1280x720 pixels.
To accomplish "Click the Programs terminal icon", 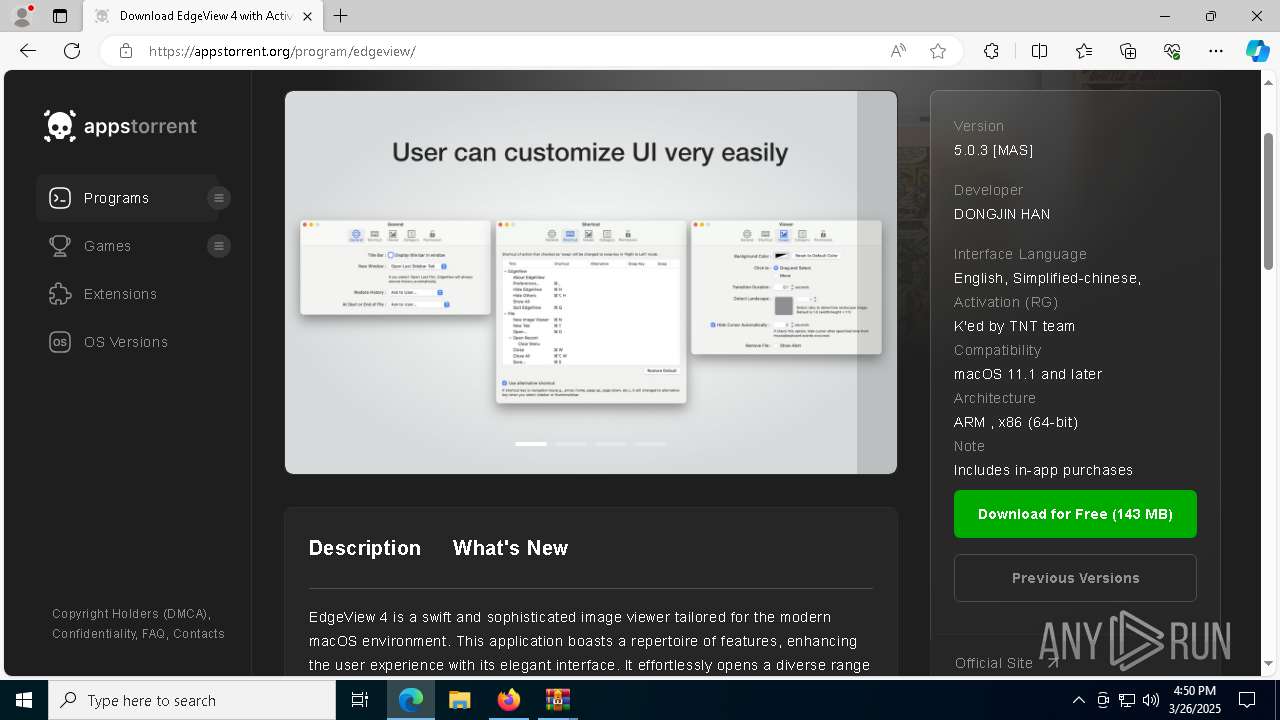I will click(60, 198).
